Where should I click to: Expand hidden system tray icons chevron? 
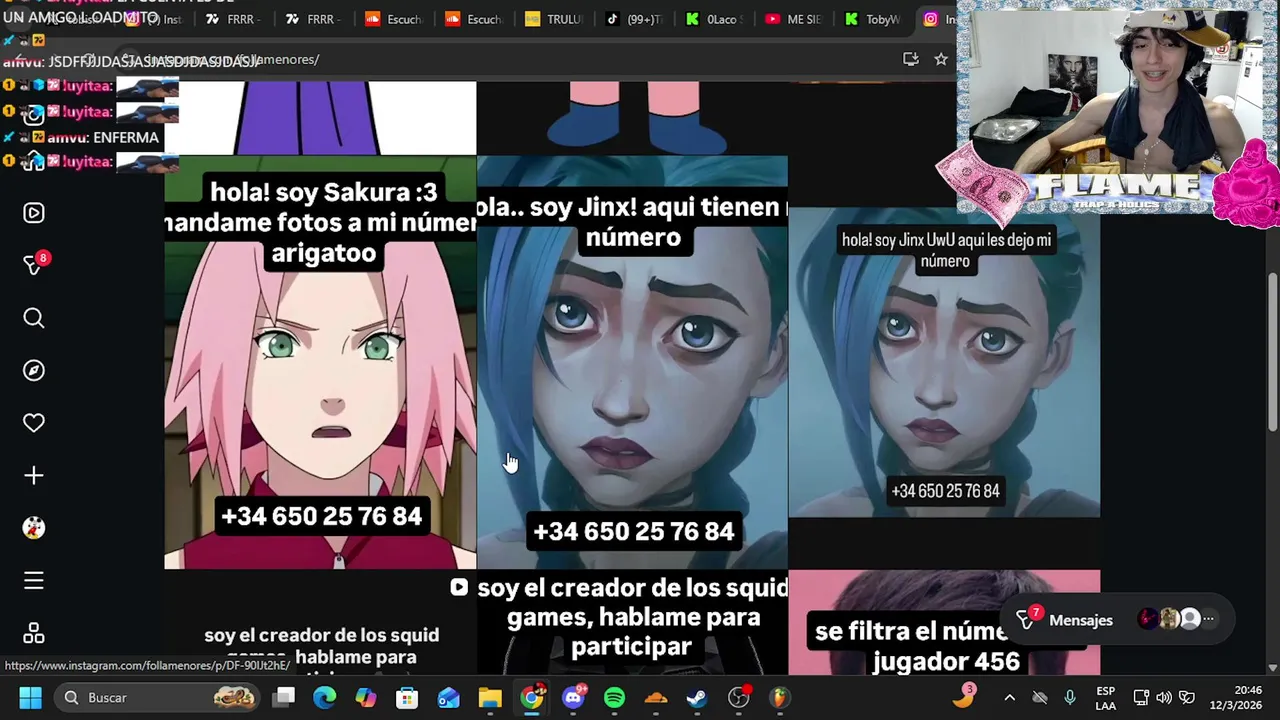[1009, 697]
